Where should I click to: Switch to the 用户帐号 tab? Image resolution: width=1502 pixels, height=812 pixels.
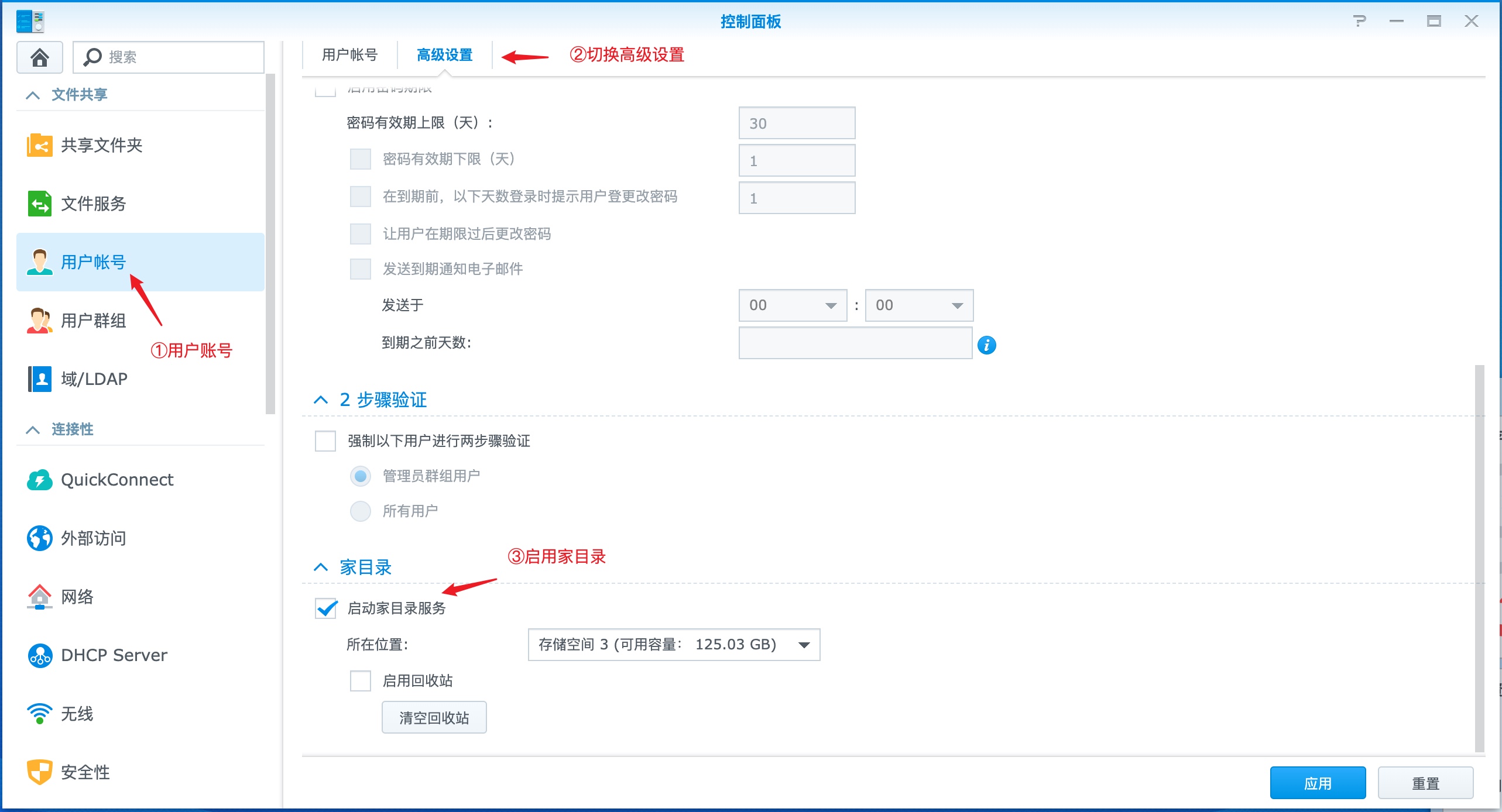click(x=348, y=55)
